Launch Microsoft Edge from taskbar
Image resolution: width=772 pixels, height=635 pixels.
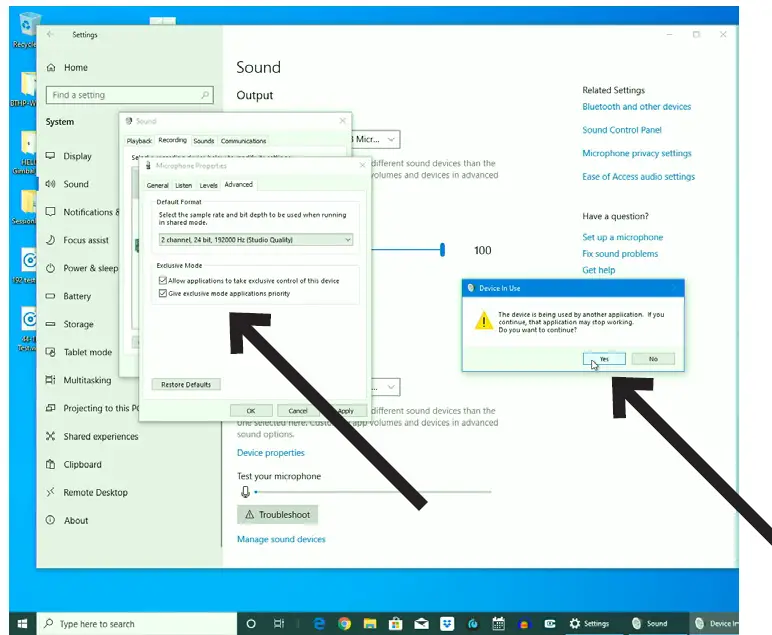319,624
